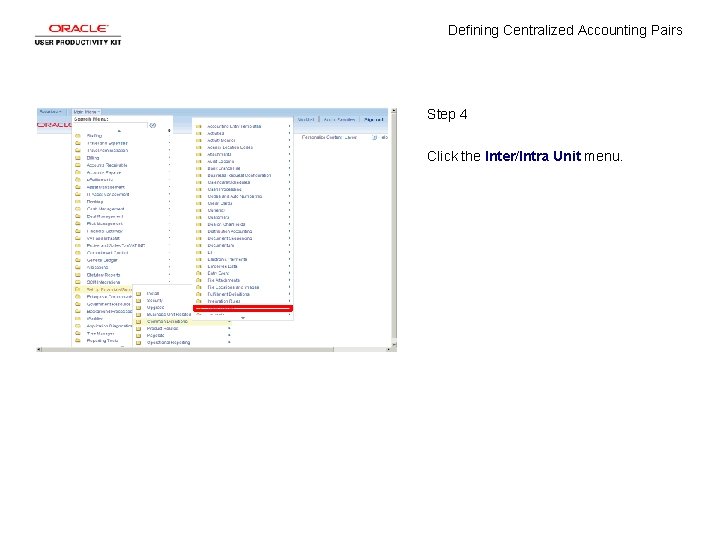
Task: Open the Asset Management menu item
Action: pos(106,187)
